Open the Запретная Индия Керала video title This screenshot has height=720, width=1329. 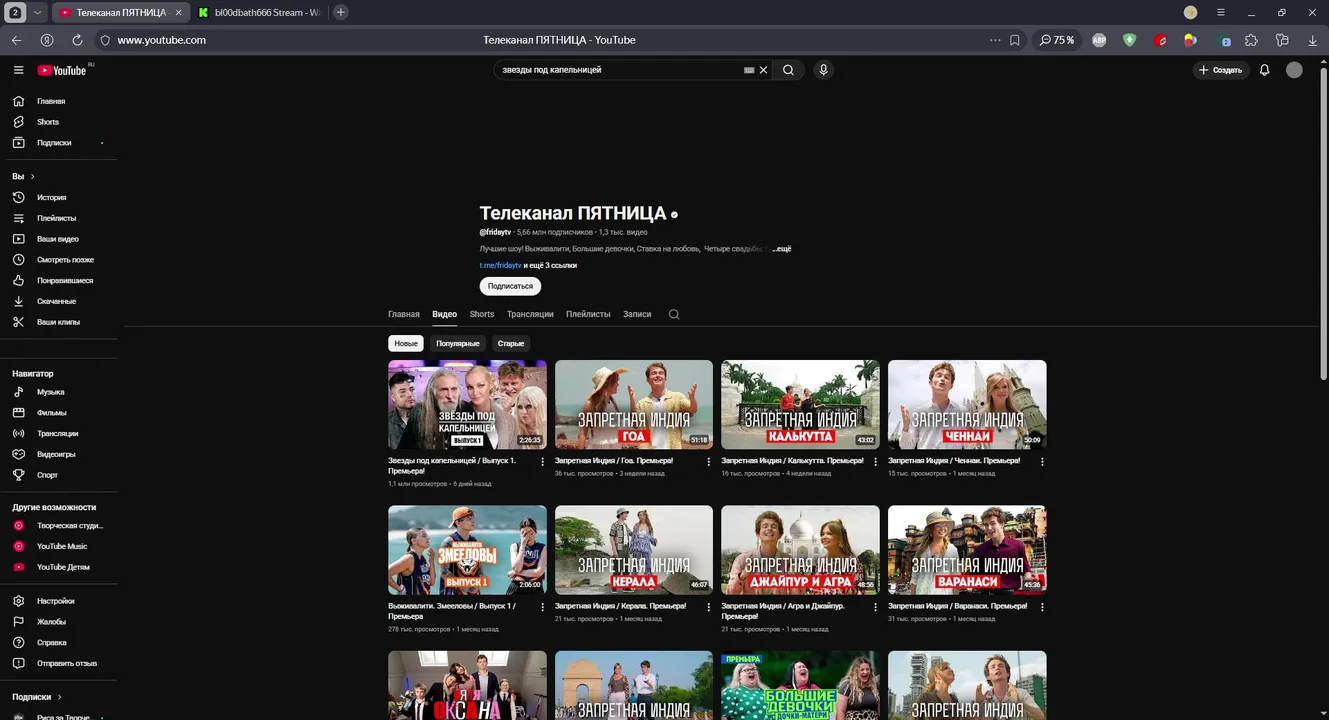pyautogui.click(x=620, y=606)
